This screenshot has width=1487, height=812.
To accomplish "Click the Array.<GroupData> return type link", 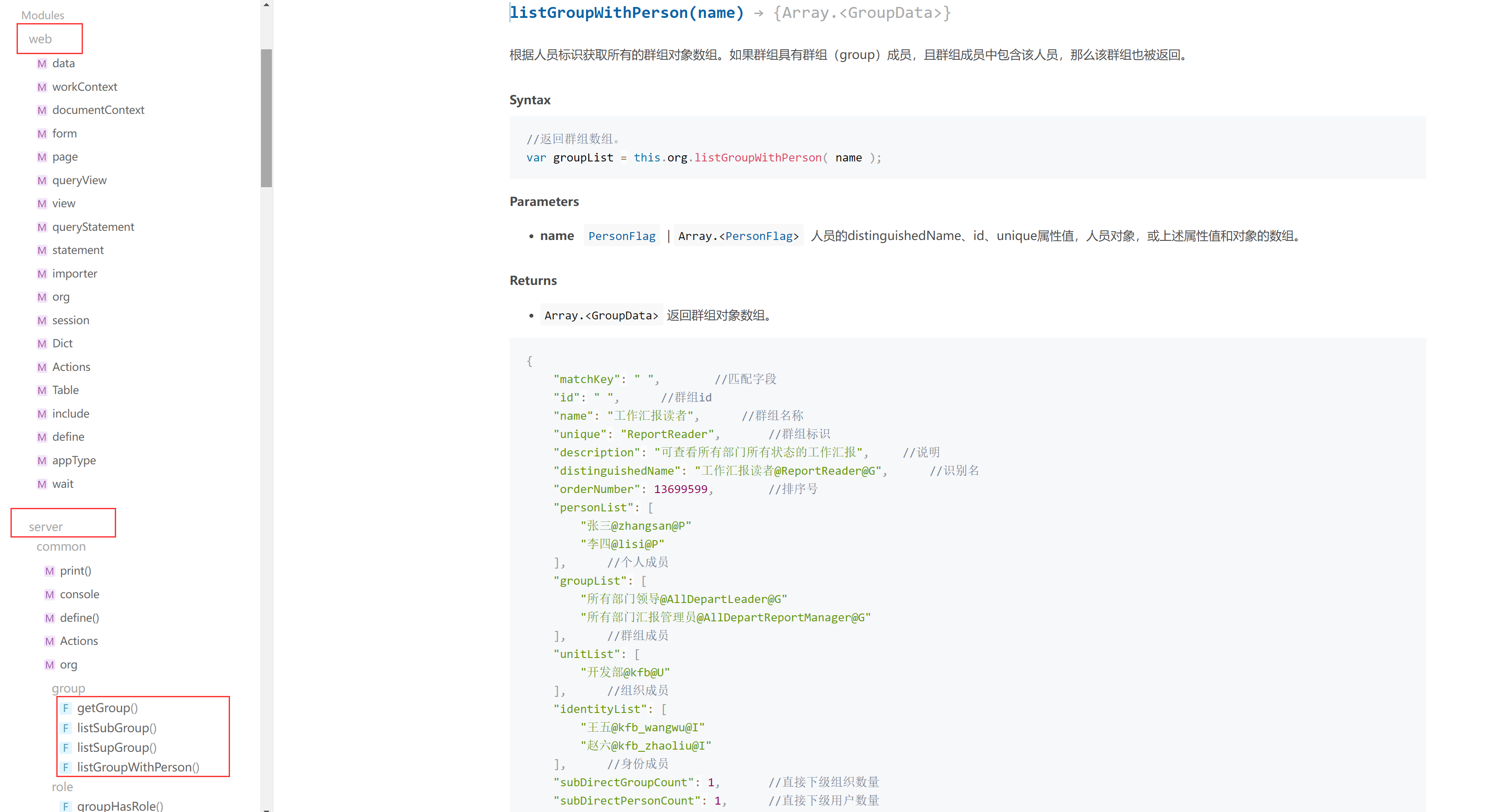I will coord(601,316).
